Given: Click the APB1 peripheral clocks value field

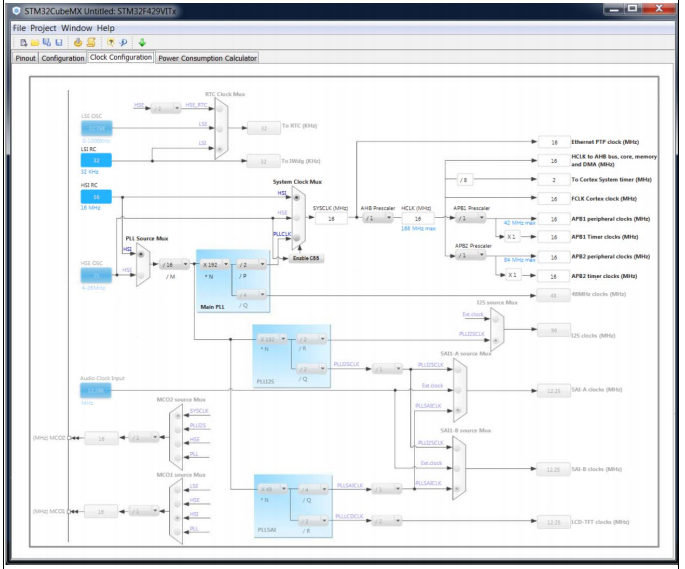Looking at the screenshot, I should point(554,219).
